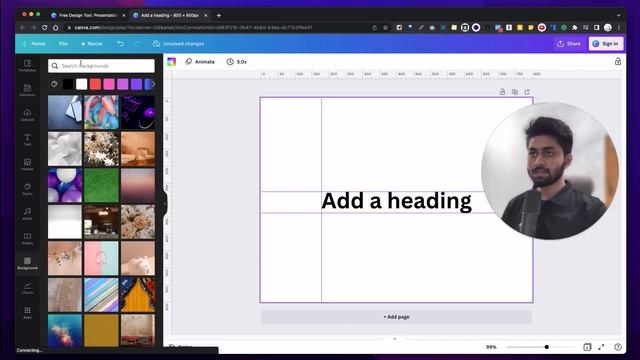
Task: Select the green grass background thumbnail
Action: point(101,185)
